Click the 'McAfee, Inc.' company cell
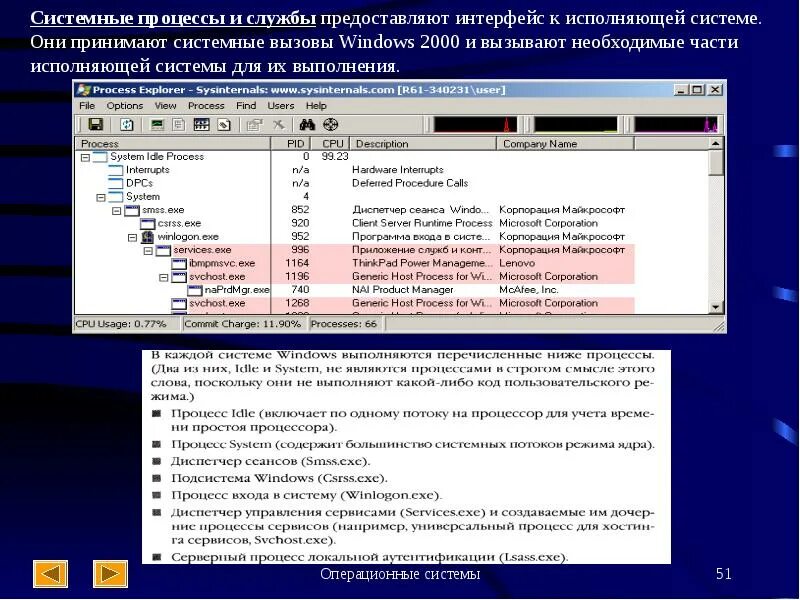This screenshot has height=600, width=800. click(528, 290)
